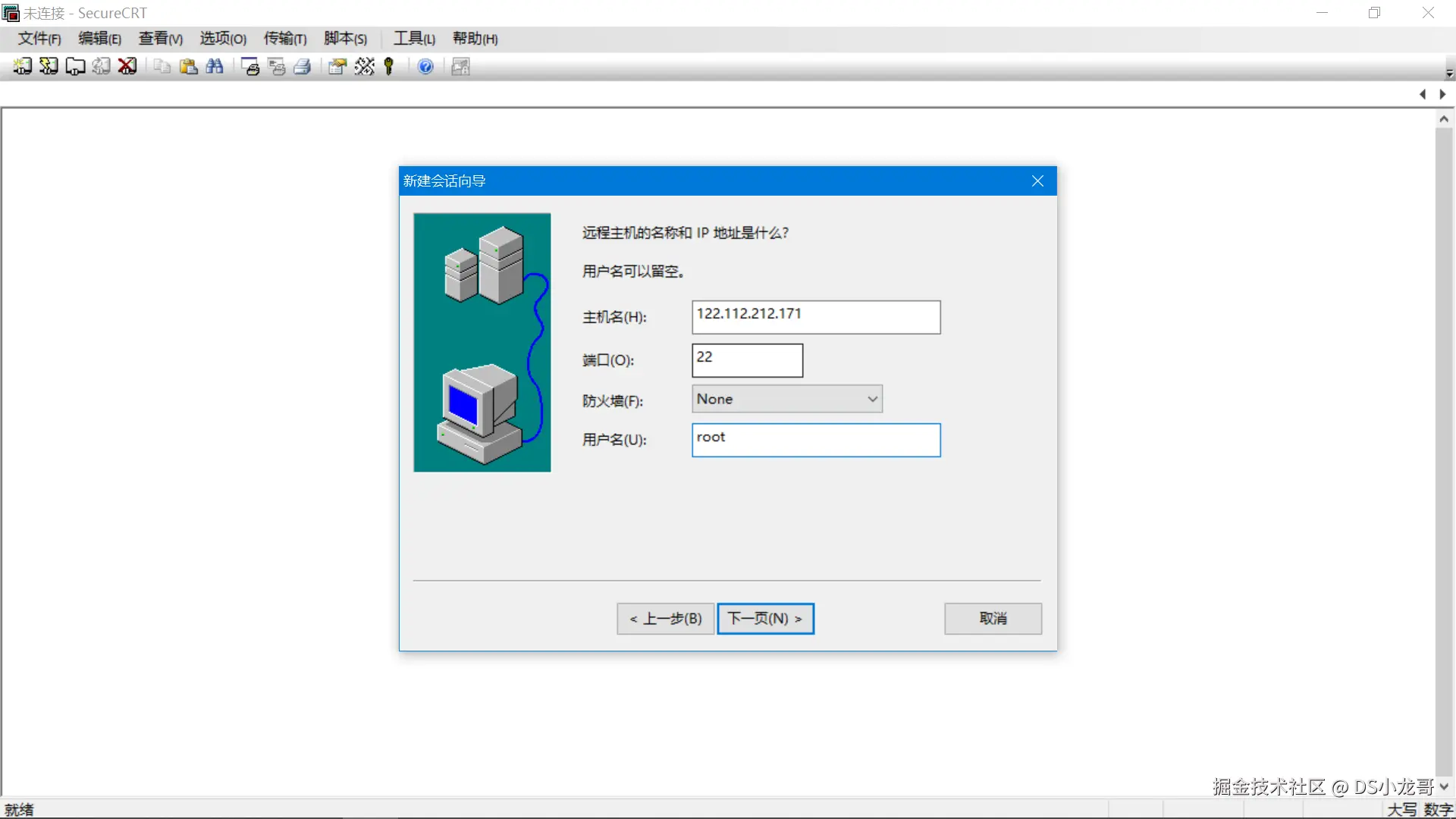Open the 选项(O) menu
This screenshot has width=1456, height=819.
point(221,39)
